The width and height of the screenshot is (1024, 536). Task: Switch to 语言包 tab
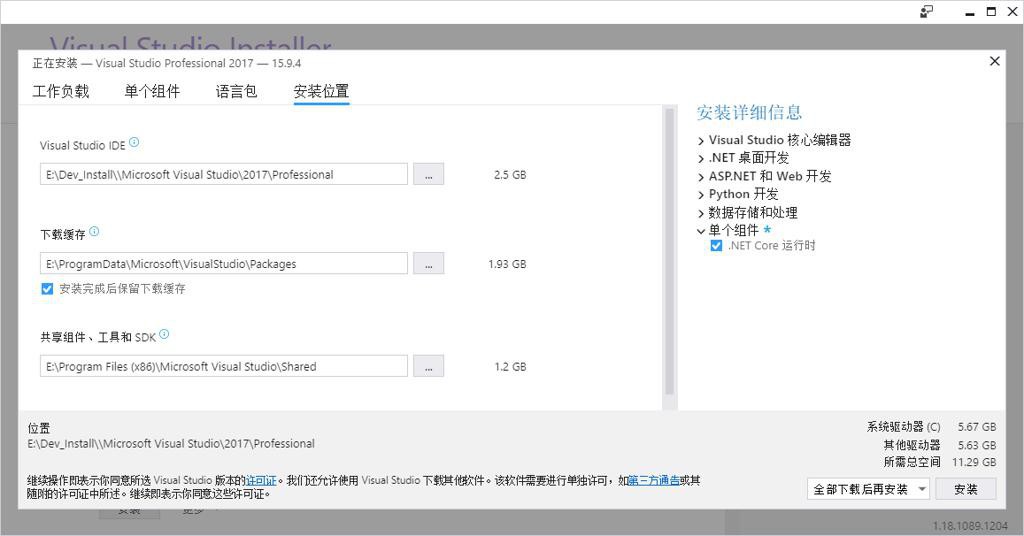tap(236, 91)
